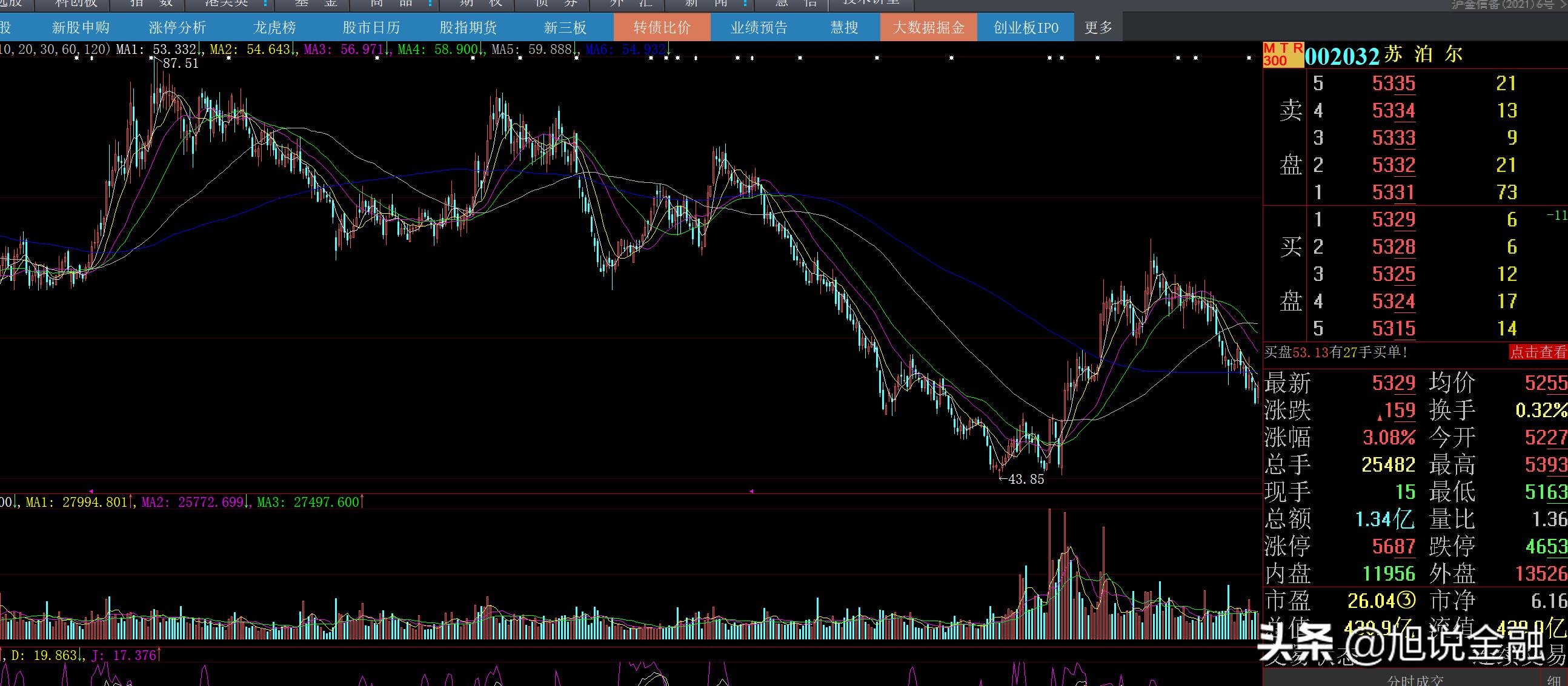Screen dimensions: 1568x686
Task: Go to the 创业板IPO section
Action: click(1026, 27)
